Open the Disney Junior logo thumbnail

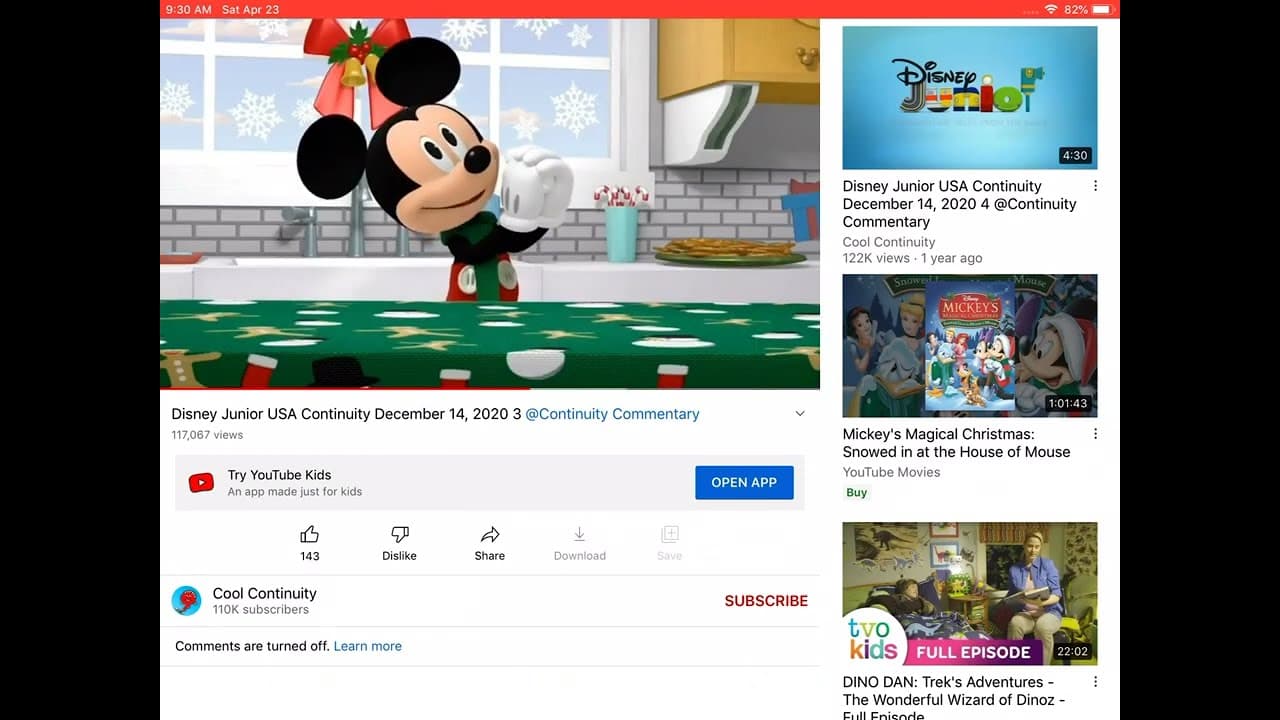[970, 98]
